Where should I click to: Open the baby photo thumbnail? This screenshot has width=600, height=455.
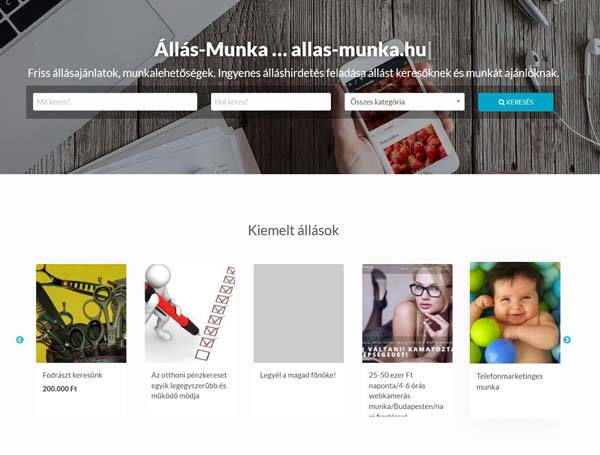click(x=515, y=313)
